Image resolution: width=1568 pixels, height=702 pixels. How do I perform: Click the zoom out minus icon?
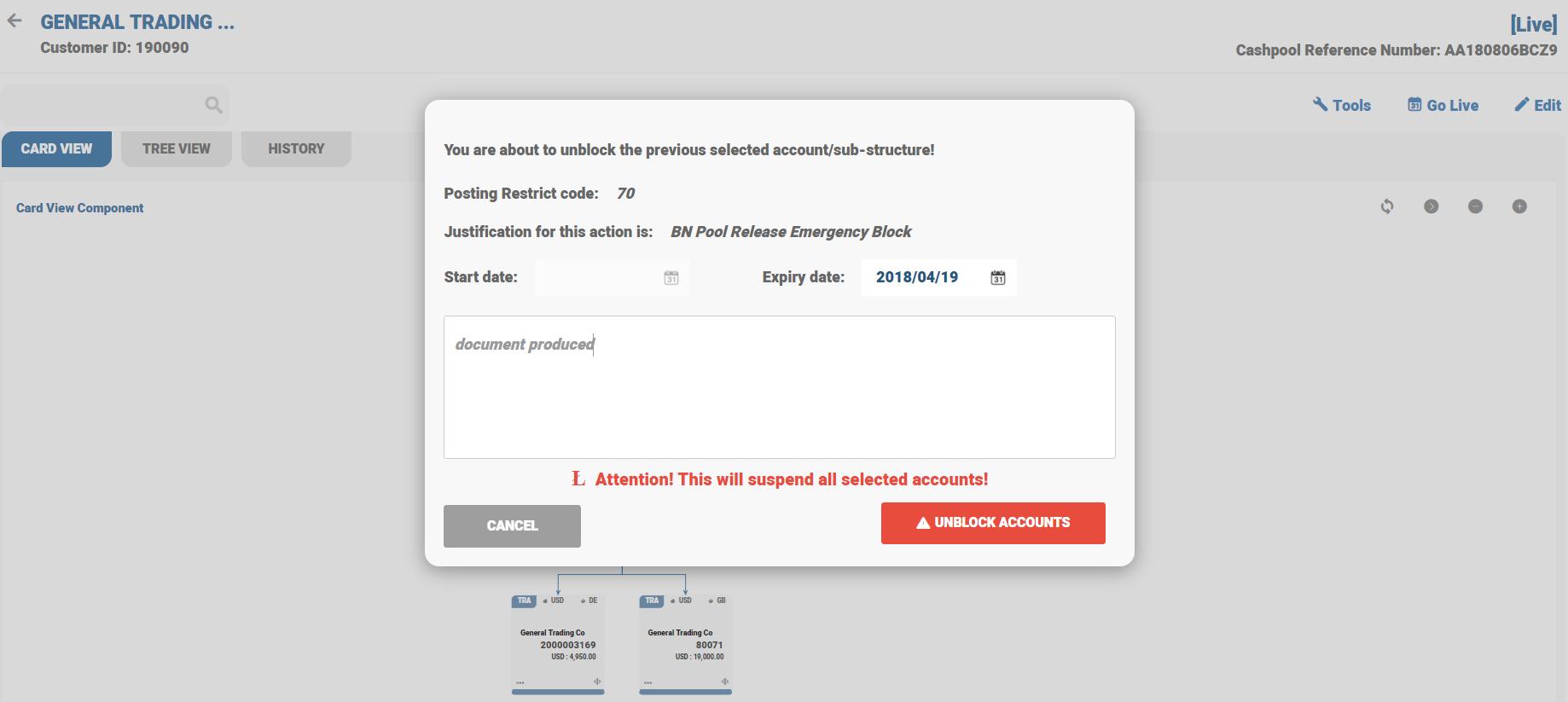[x=1475, y=206]
